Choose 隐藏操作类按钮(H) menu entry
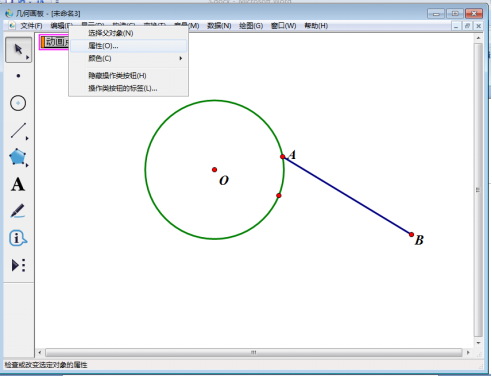 [128, 76]
